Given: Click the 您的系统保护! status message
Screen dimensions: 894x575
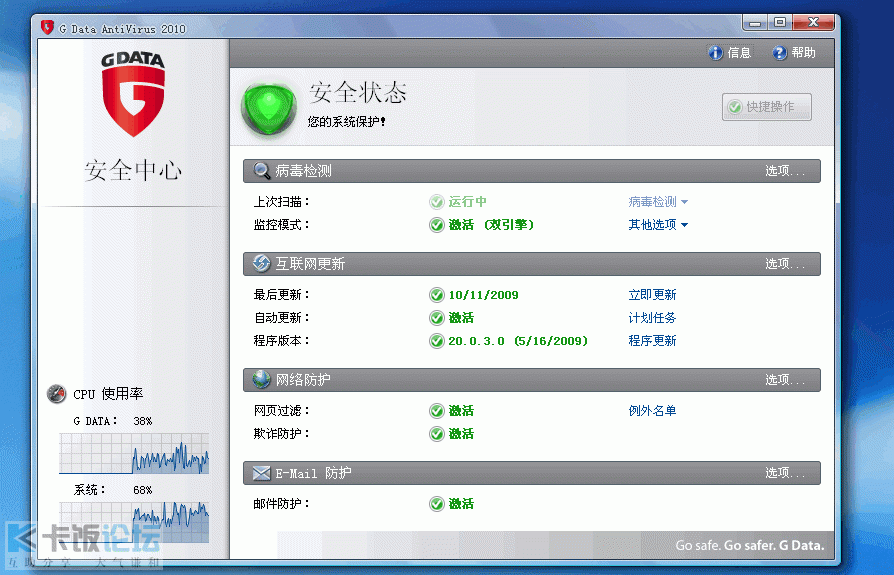Looking at the screenshot, I should tap(347, 121).
